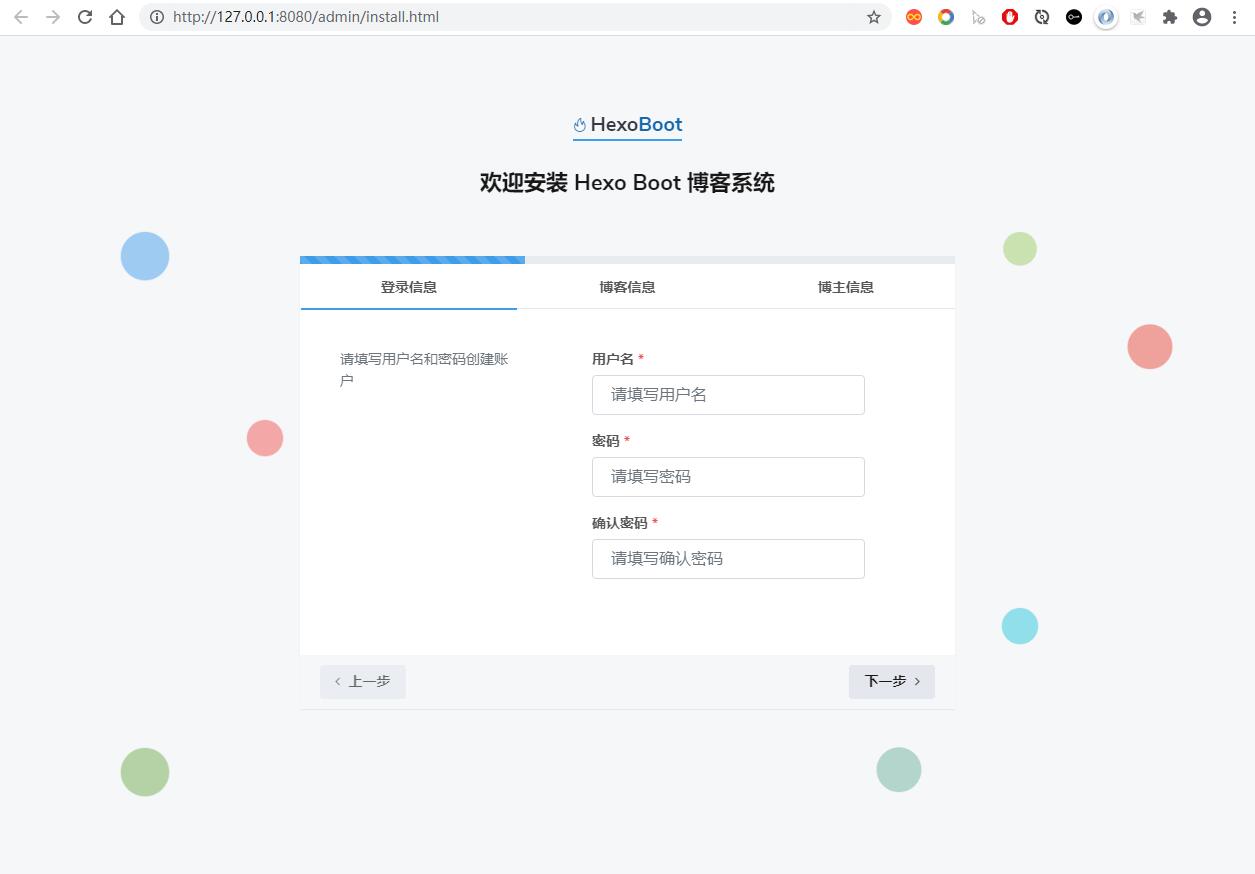The width and height of the screenshot is (1255, 874).
Task: Open the grey bird extension
Action: tap(1138, 17)
